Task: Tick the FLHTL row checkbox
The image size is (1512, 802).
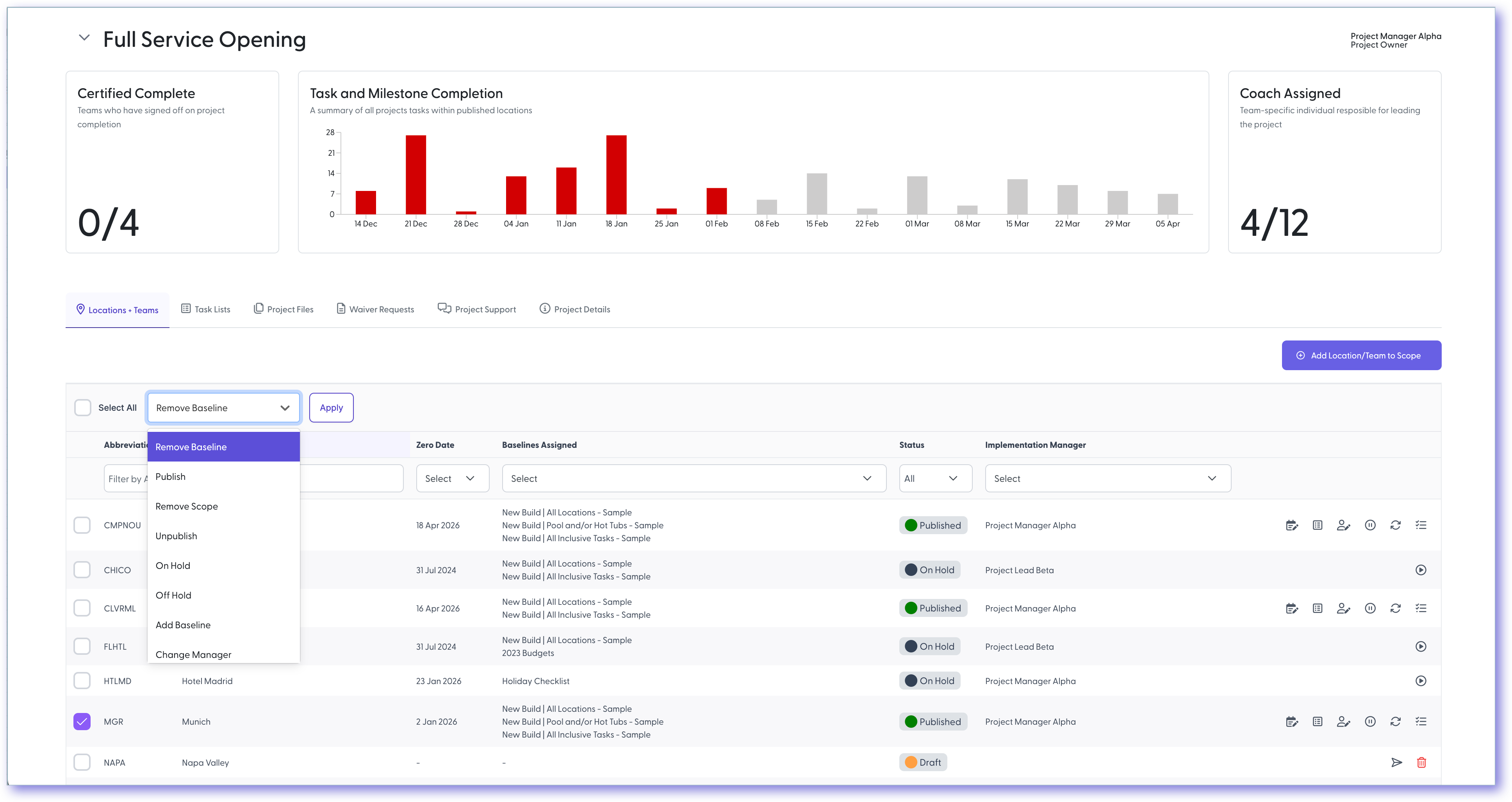Action: pos(82,647)
